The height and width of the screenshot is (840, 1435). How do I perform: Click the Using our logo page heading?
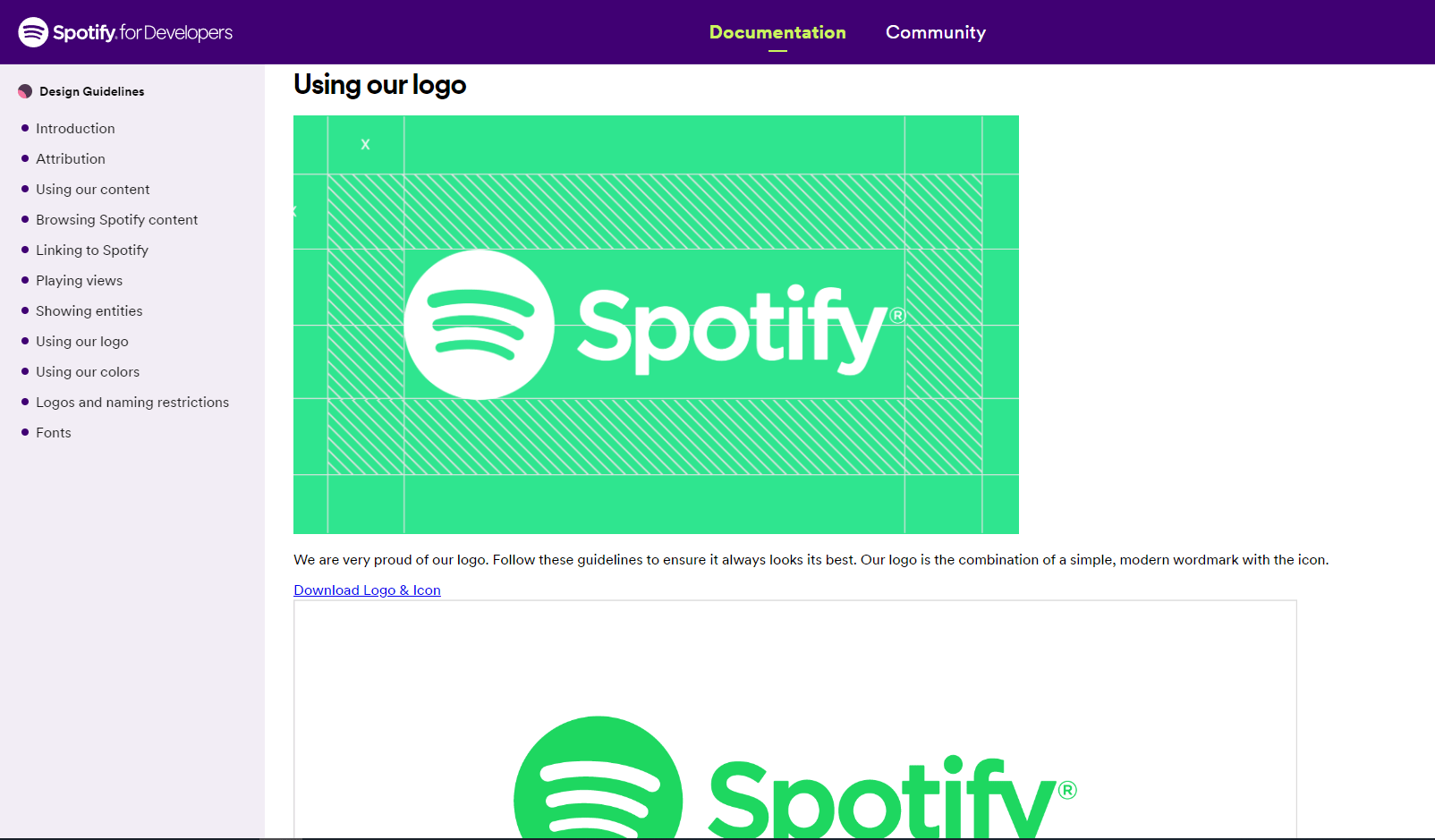coord(380,85)
